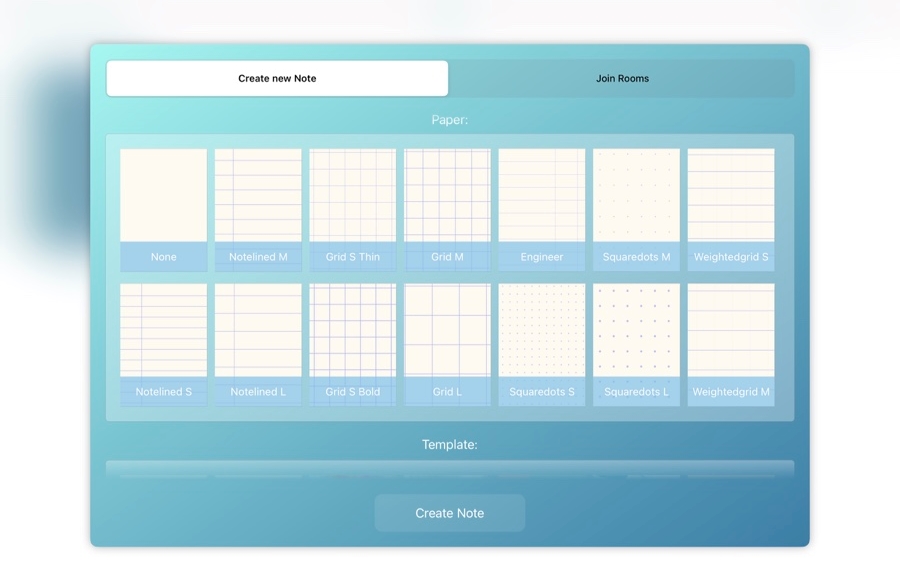Pick the Weightedgrid M paper
Screen dimensions: 900x562
pos(731,344)
